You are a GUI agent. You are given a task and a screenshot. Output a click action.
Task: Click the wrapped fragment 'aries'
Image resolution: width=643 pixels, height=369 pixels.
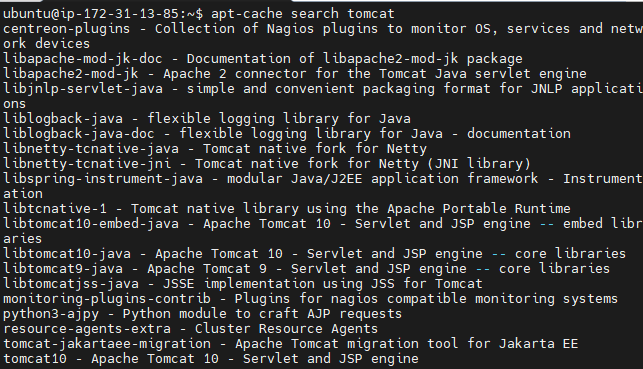point(23,239)
